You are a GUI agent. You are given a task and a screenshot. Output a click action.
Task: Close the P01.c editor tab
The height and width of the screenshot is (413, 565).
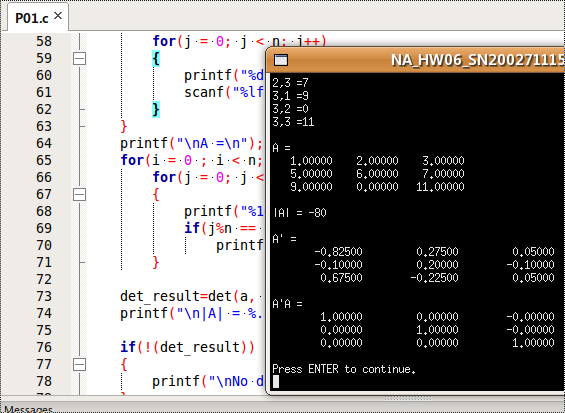coord(58,16)
